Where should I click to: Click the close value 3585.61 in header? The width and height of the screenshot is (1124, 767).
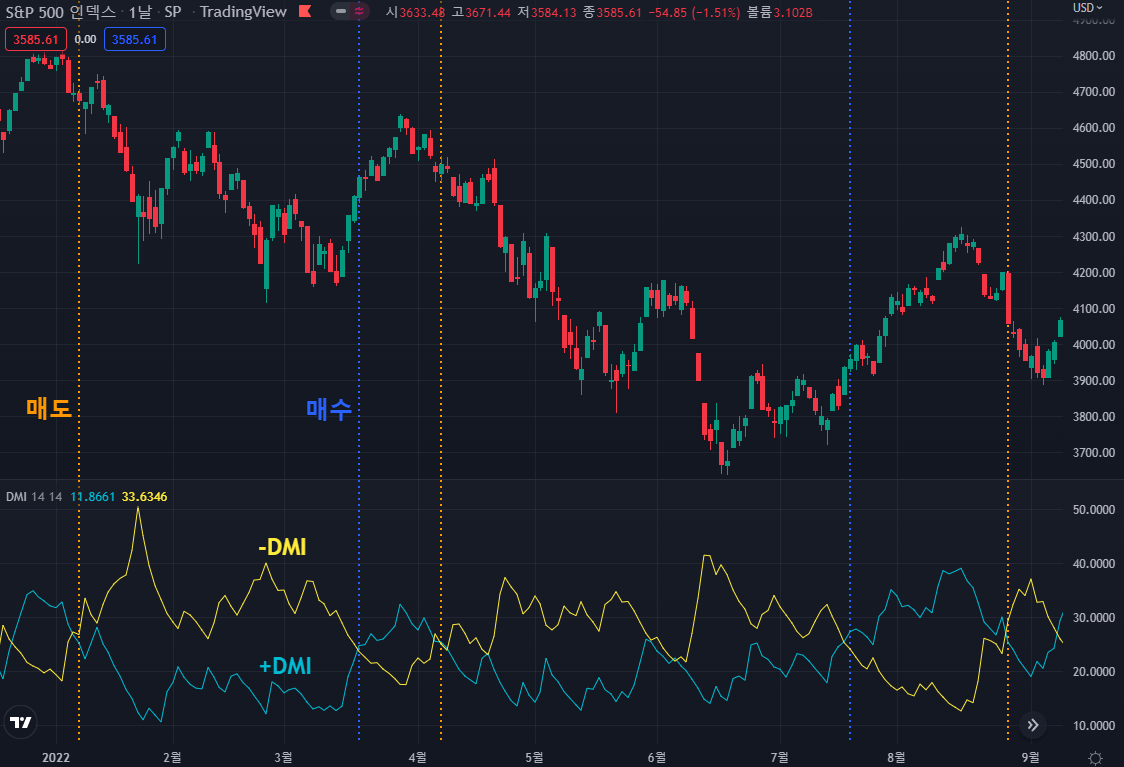(x=619, y=12)
